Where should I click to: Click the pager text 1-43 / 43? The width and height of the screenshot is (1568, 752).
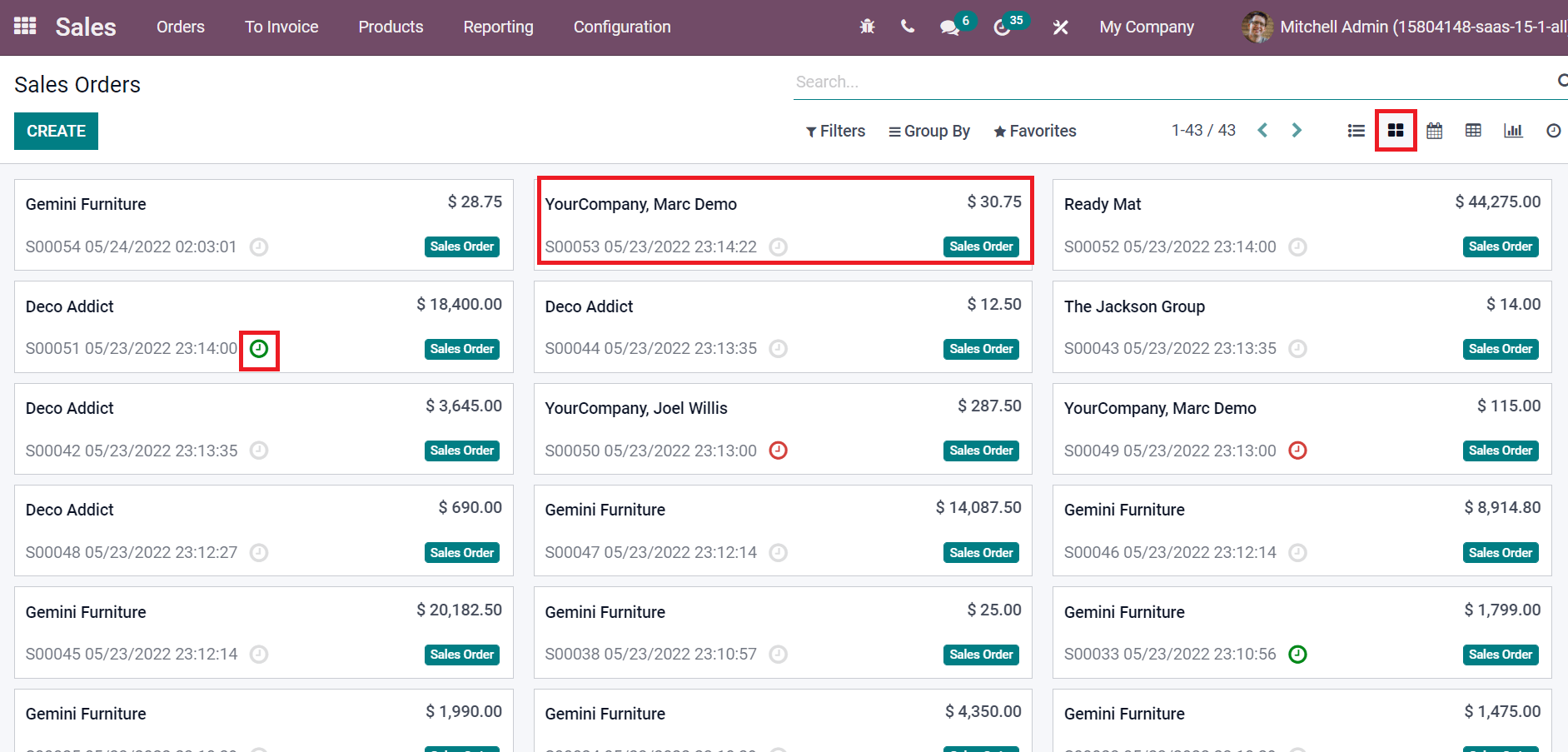point(1203,131)
